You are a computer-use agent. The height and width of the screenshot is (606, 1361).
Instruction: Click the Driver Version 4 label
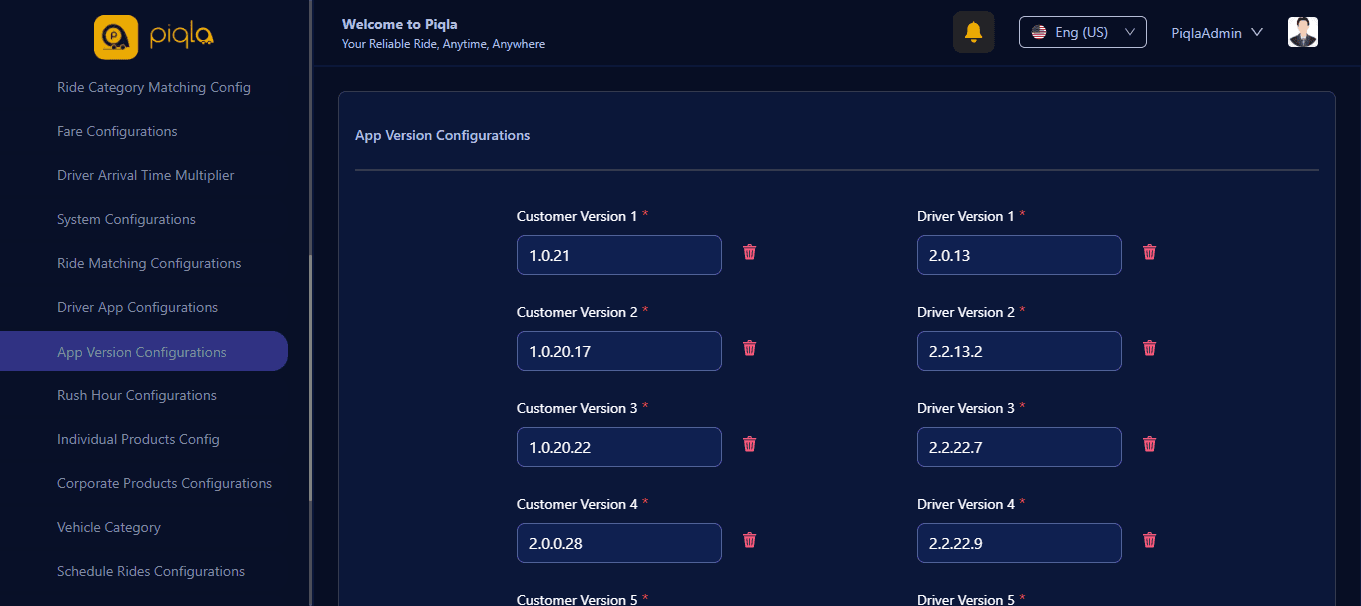tap(965, 504)
